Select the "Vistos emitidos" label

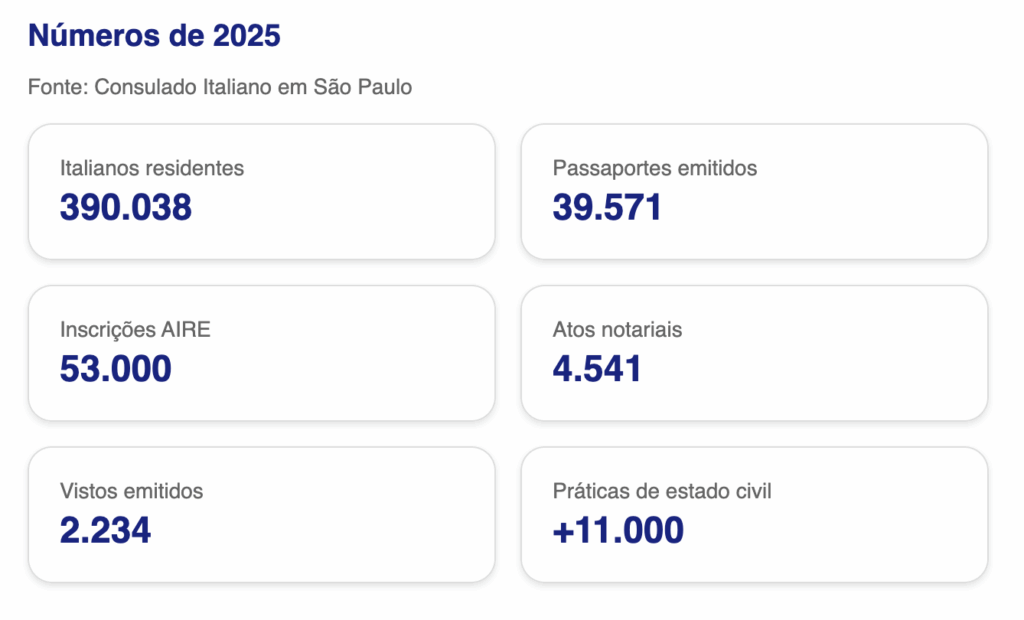pyautogui.click(x=131, y=491)
